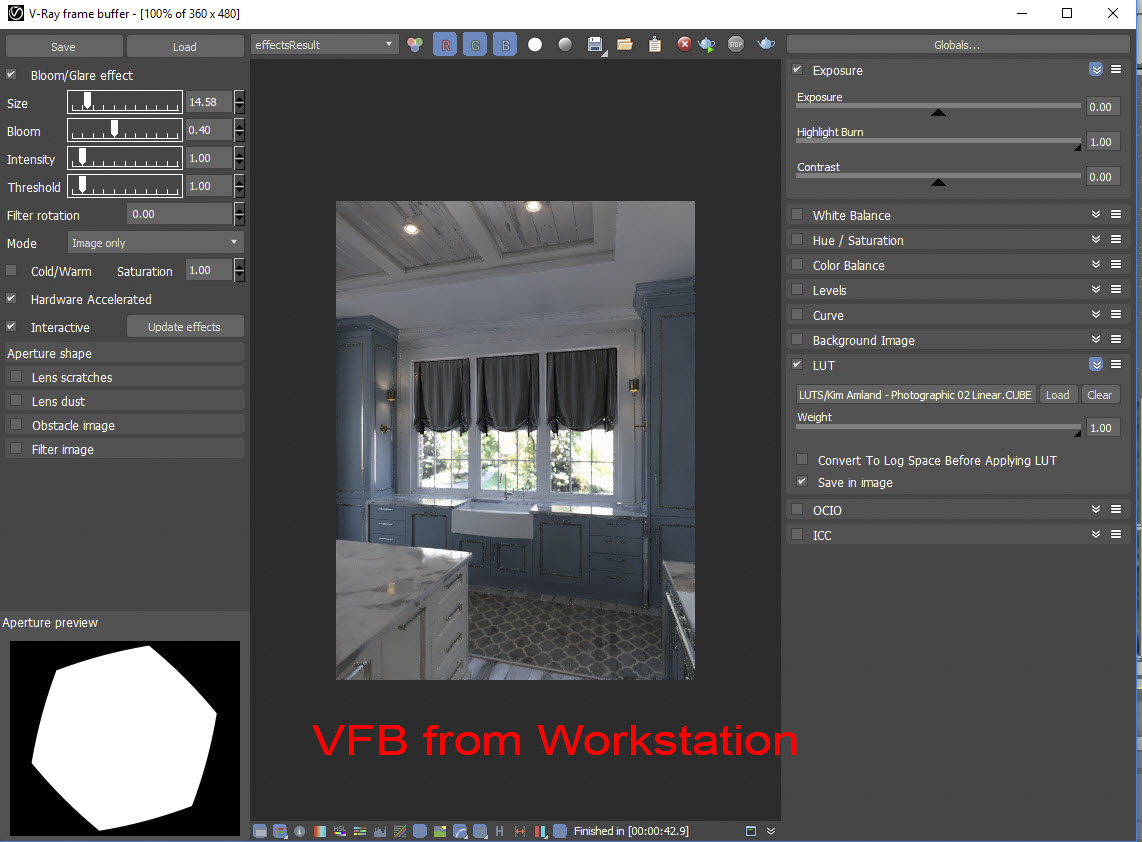The image size is (1142, 842).
Task: Open the Globals... button
Action: coord(957,45)
